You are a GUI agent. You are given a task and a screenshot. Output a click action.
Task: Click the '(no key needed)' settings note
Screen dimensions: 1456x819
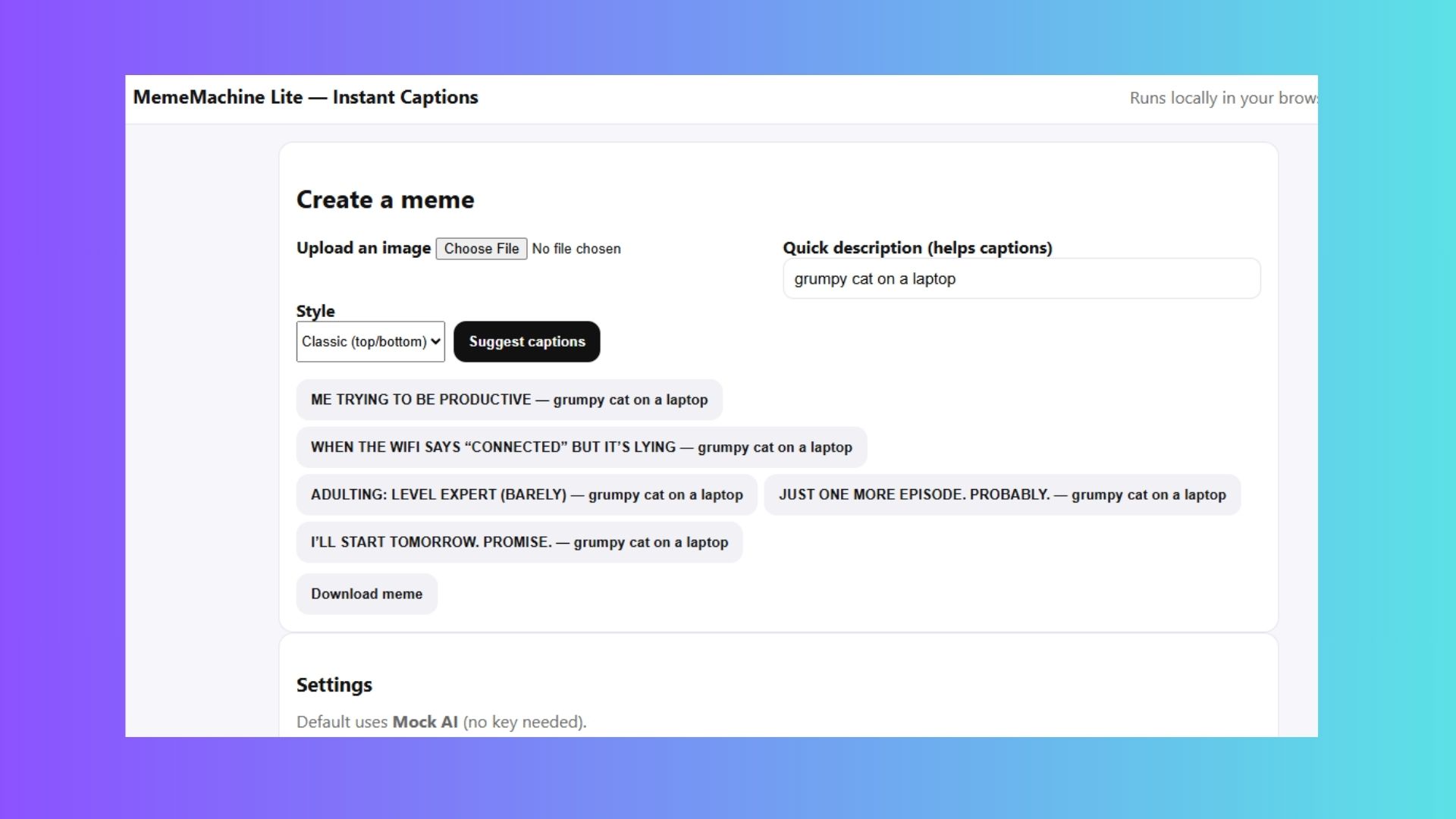tap(524, 722)
